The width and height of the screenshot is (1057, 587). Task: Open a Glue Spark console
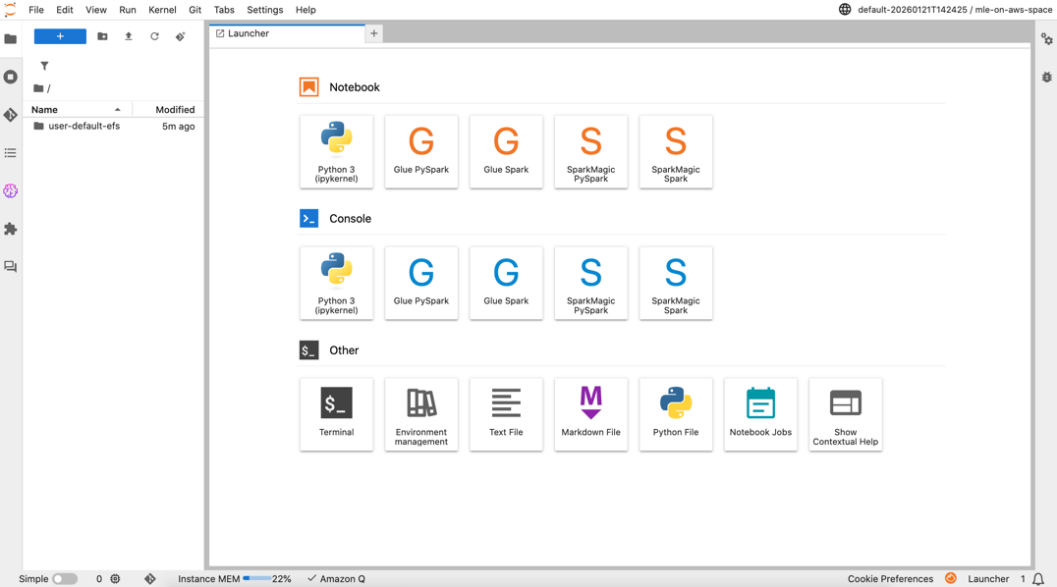pyautogui.click(x=506, y=283)
